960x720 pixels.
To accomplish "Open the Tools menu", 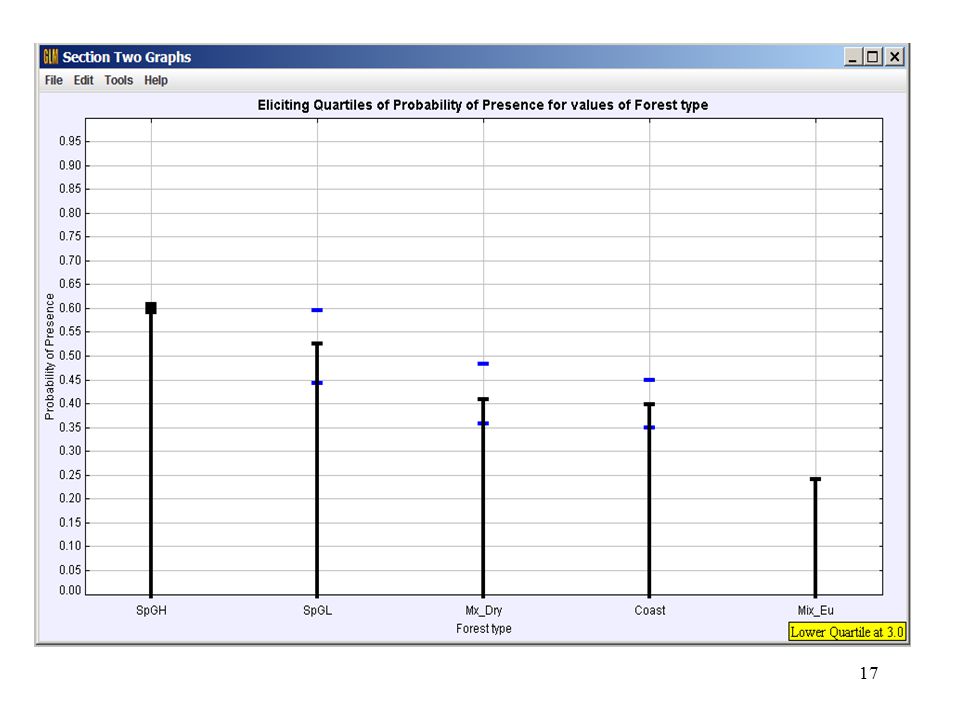I will [118, 80].
